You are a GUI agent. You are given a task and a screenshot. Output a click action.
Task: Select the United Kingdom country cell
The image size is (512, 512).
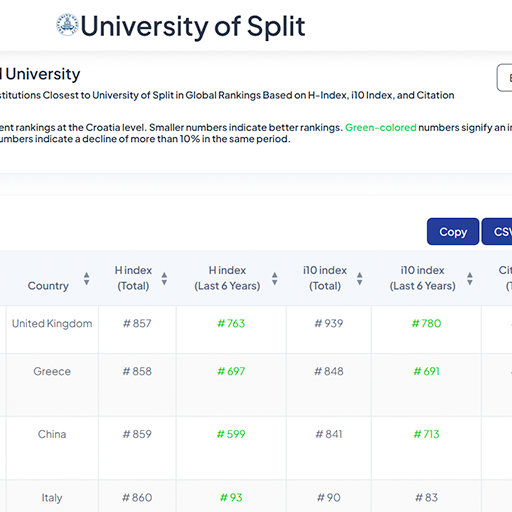pos(52,329)
